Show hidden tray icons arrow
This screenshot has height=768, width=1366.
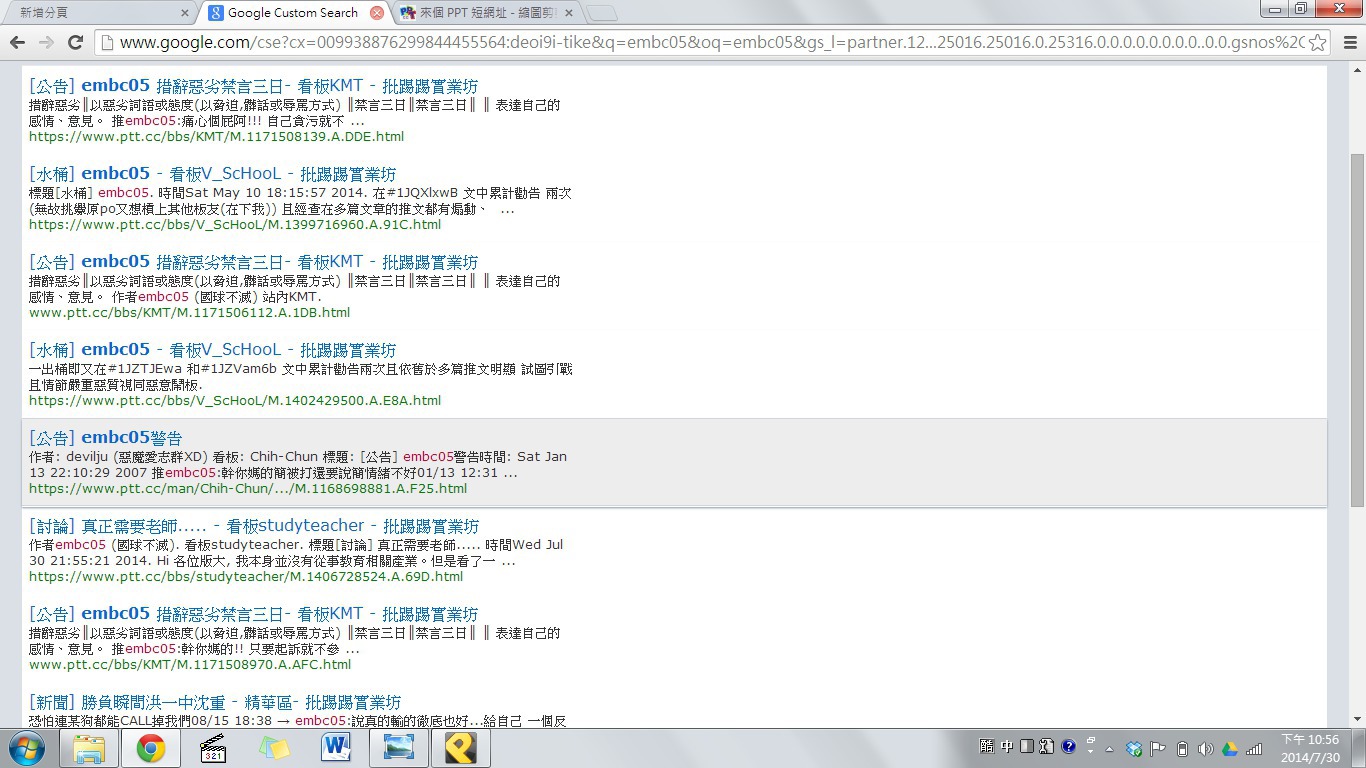click(1109, 748)
